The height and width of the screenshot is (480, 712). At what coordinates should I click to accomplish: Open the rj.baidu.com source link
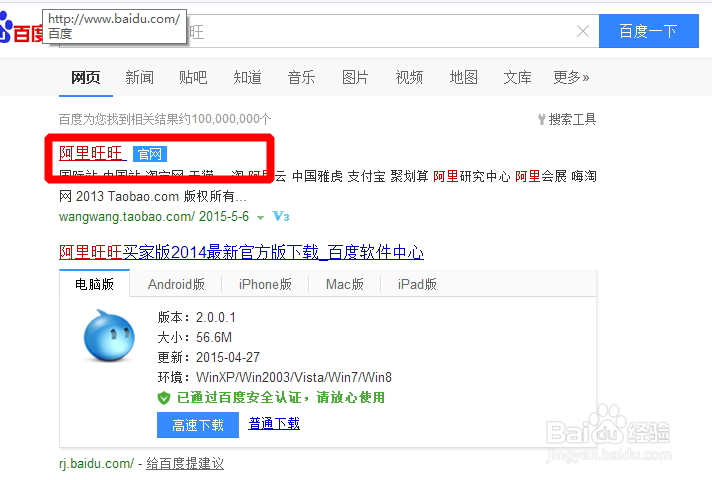coord(96,464)
